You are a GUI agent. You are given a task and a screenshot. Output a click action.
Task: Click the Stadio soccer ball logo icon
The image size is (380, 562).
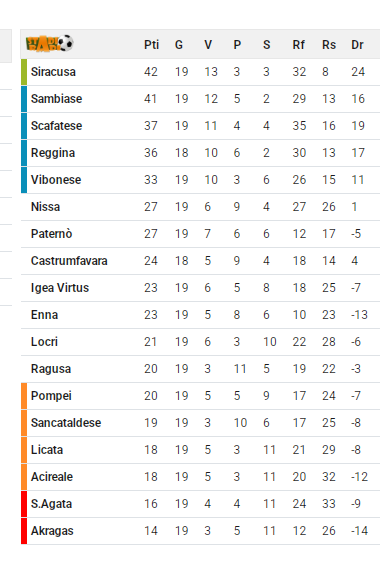tap(49, 43)
